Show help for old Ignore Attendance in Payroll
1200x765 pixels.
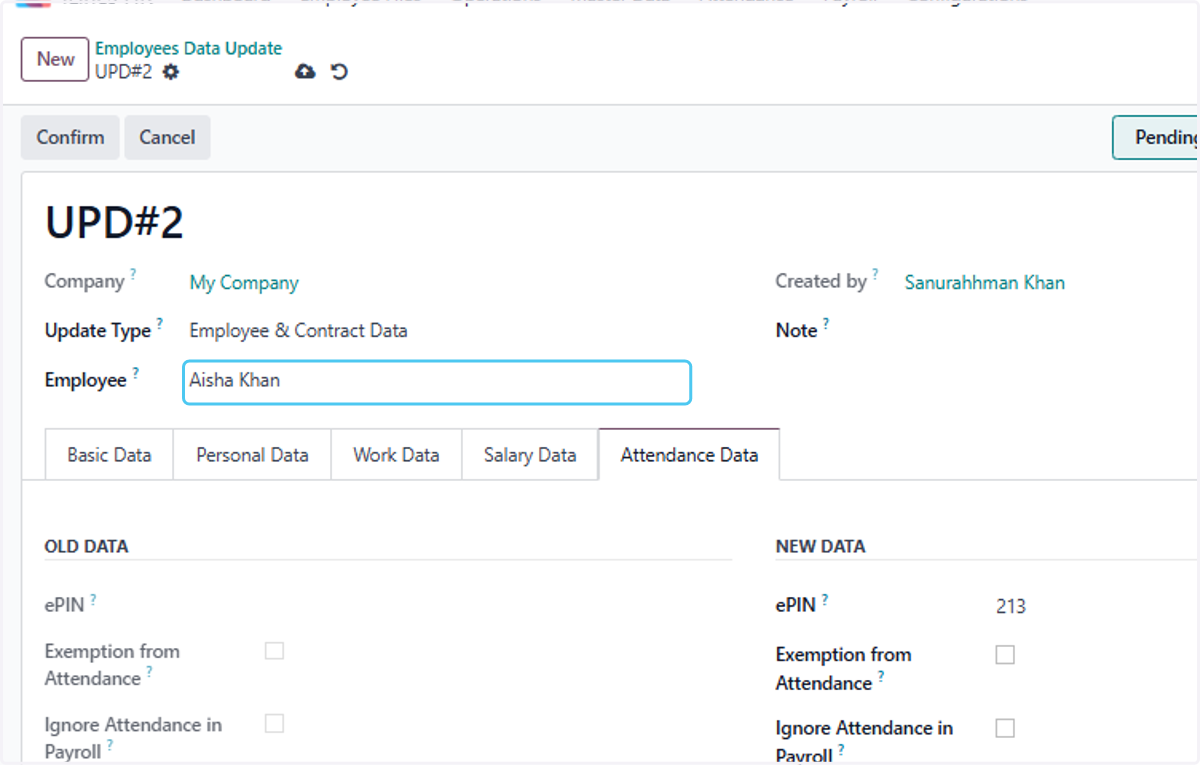click(x=110, y=745)
